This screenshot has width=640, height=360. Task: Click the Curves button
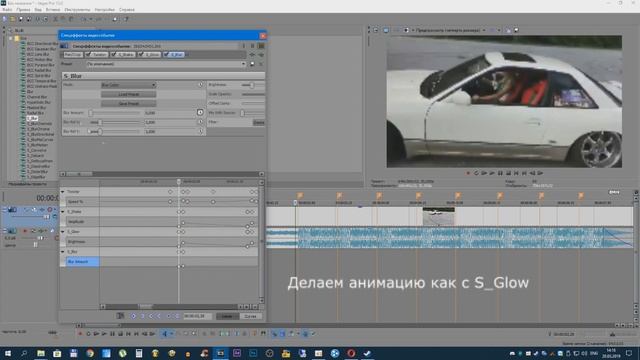click(x=250, y=316)
